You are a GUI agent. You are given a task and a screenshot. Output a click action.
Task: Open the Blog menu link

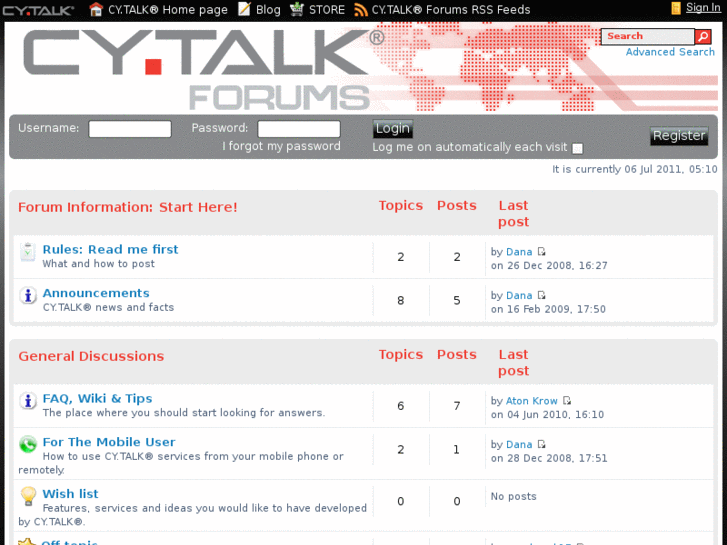(268, 10)
